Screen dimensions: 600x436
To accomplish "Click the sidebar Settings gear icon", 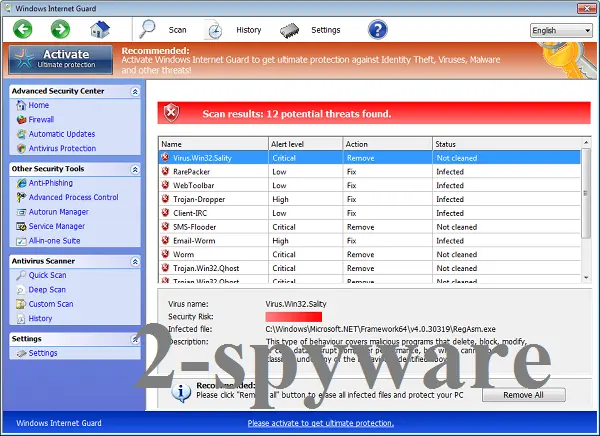I will tap(21, 353).
